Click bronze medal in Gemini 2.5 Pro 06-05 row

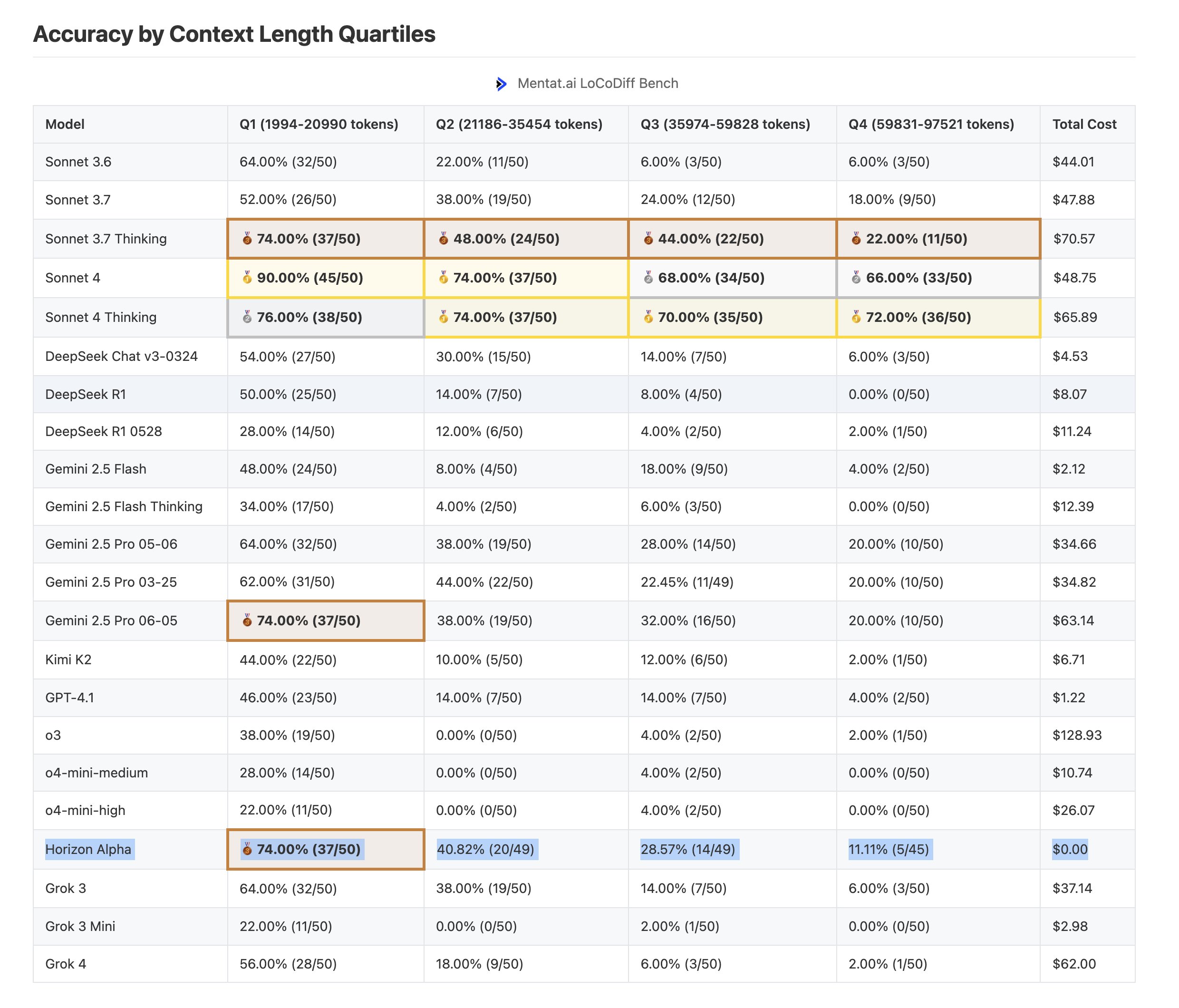click(x=247, y=620)
